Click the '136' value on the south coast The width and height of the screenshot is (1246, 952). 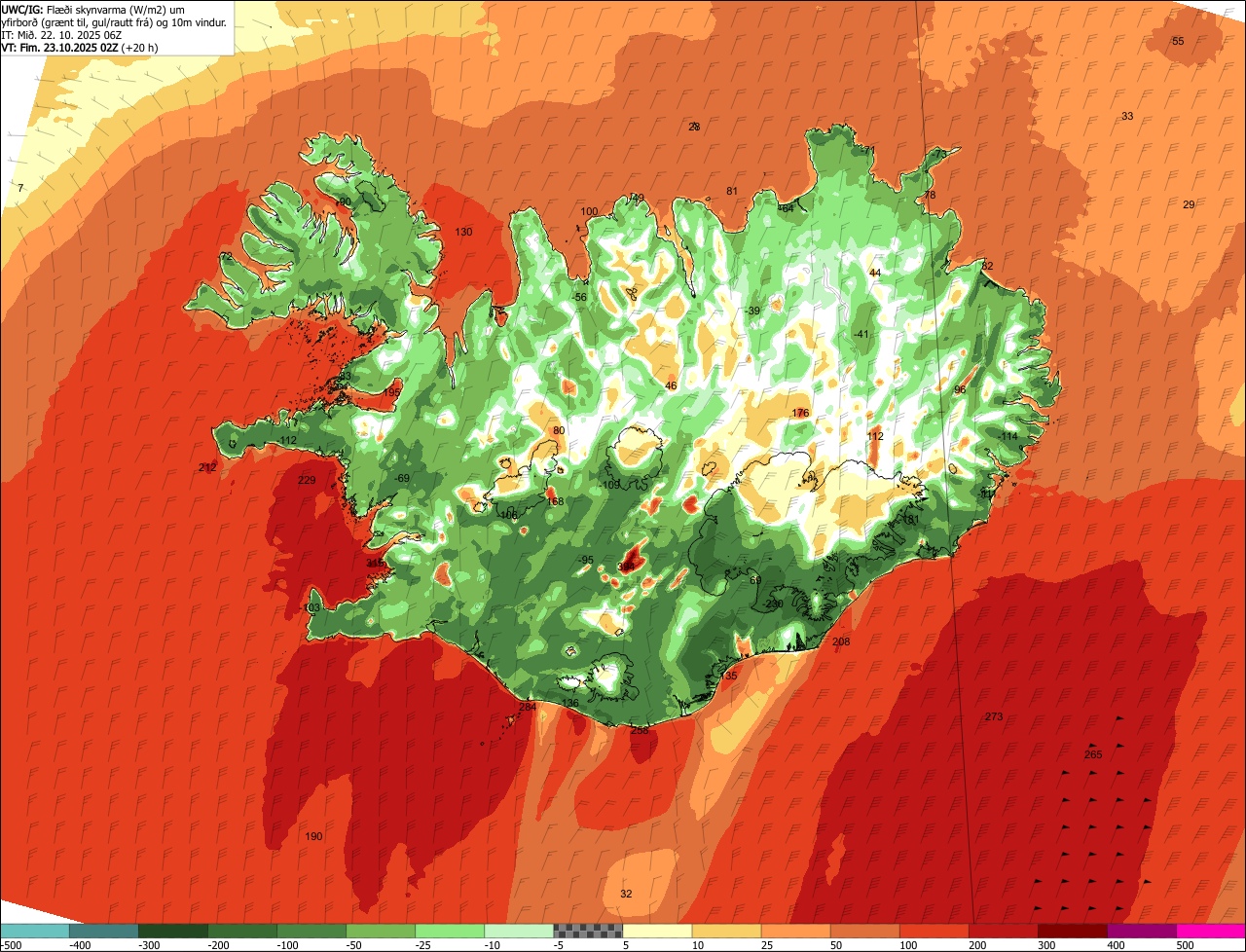coord(570,703)
